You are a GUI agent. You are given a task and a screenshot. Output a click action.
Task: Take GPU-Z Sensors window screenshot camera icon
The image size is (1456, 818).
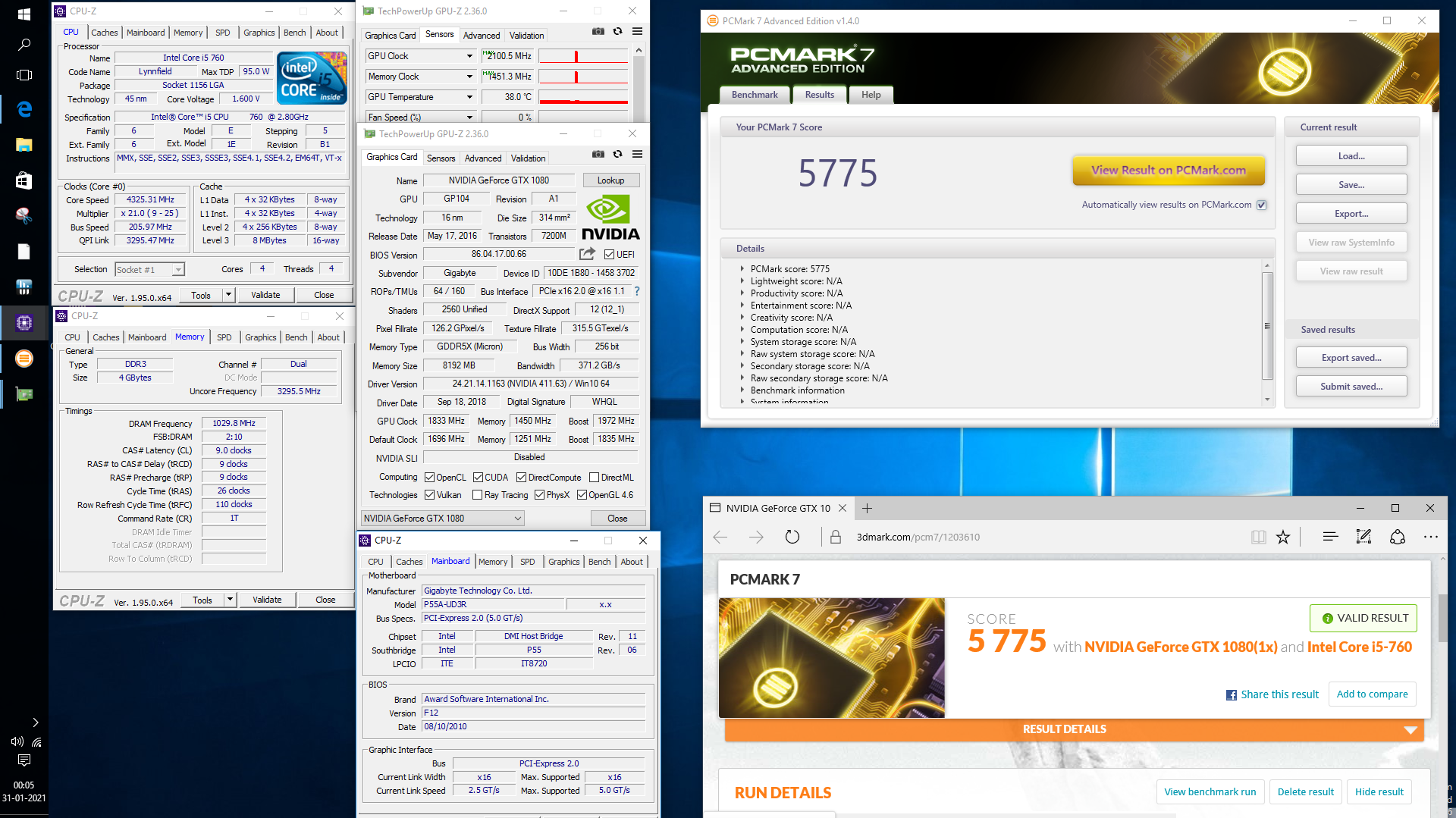[x=598, y=31]
